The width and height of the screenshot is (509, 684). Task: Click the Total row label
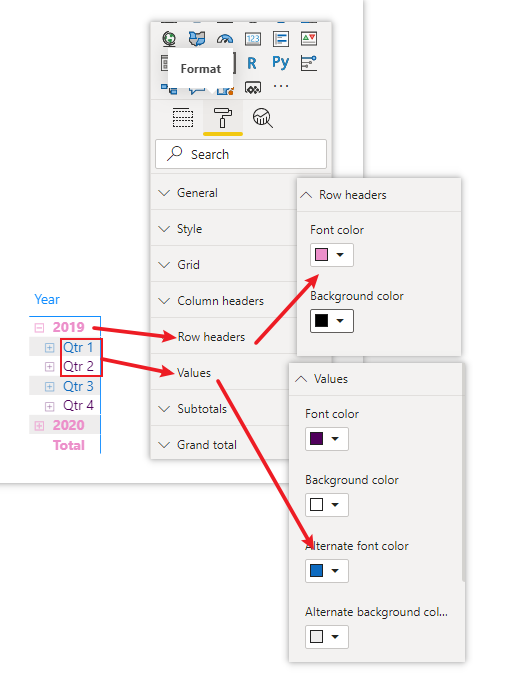pos(69,445)
